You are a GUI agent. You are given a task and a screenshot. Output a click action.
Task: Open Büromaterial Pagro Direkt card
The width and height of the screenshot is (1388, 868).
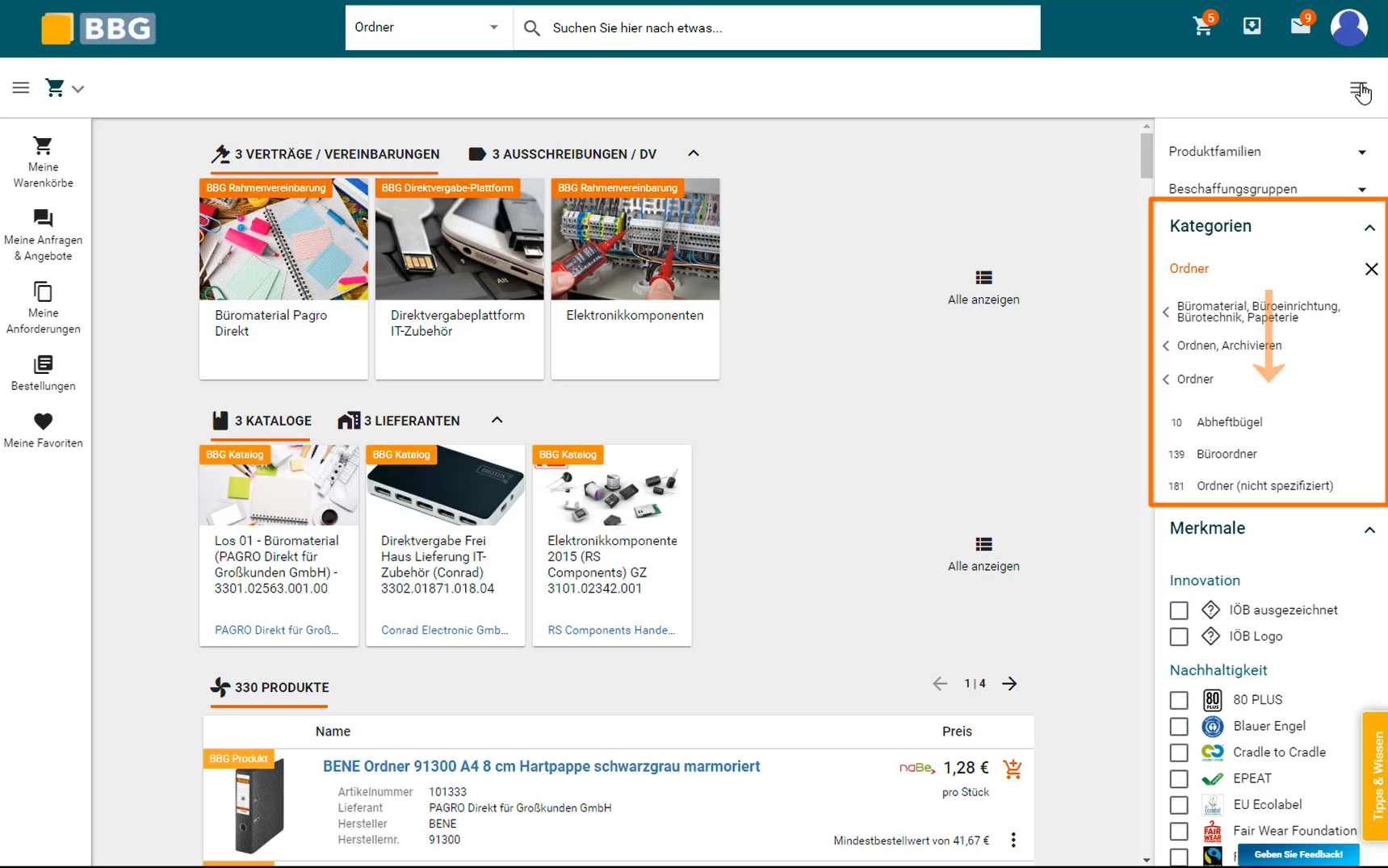point(283,279)
